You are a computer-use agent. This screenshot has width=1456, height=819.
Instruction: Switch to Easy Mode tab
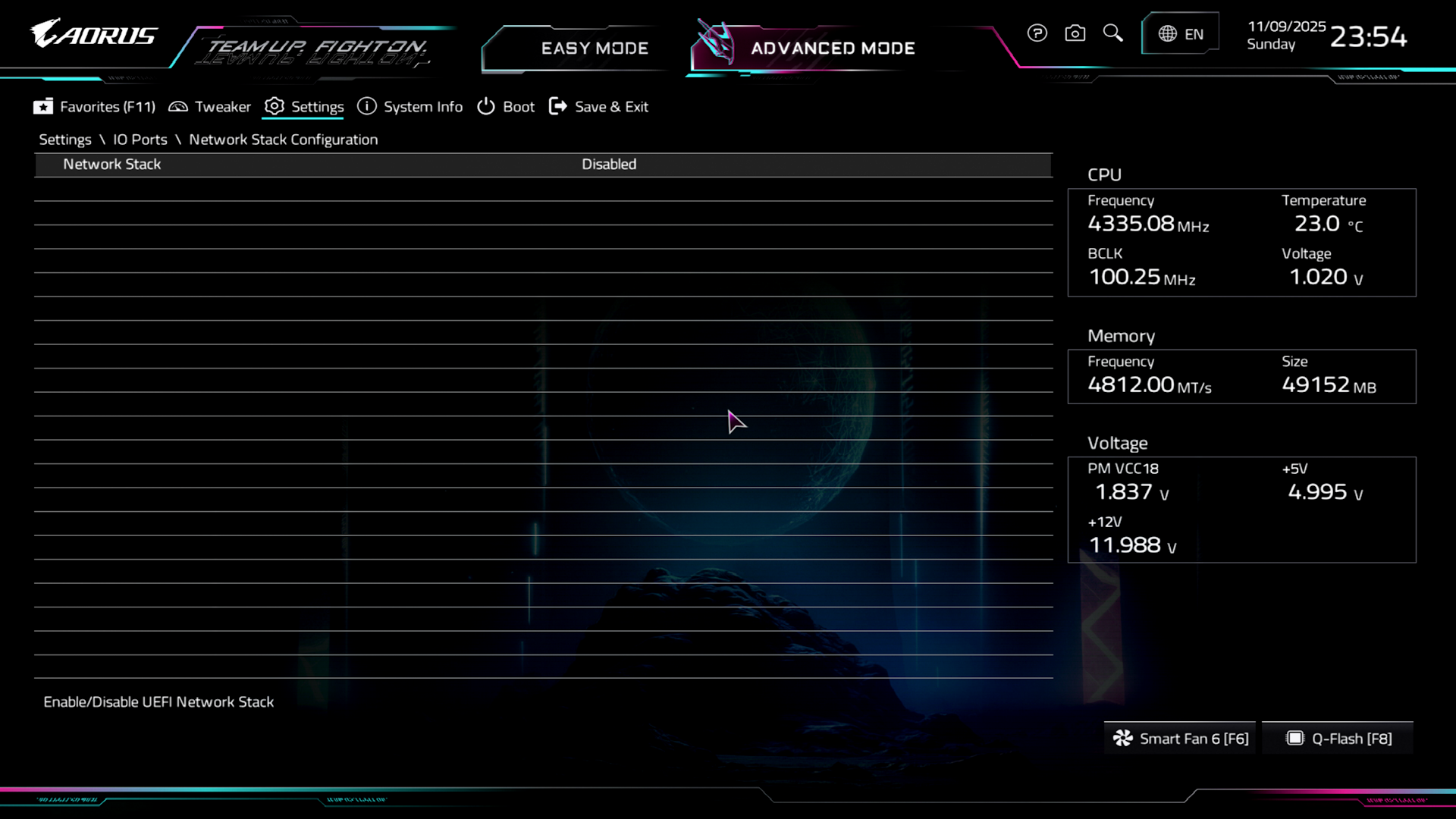(x=594, y=49)
